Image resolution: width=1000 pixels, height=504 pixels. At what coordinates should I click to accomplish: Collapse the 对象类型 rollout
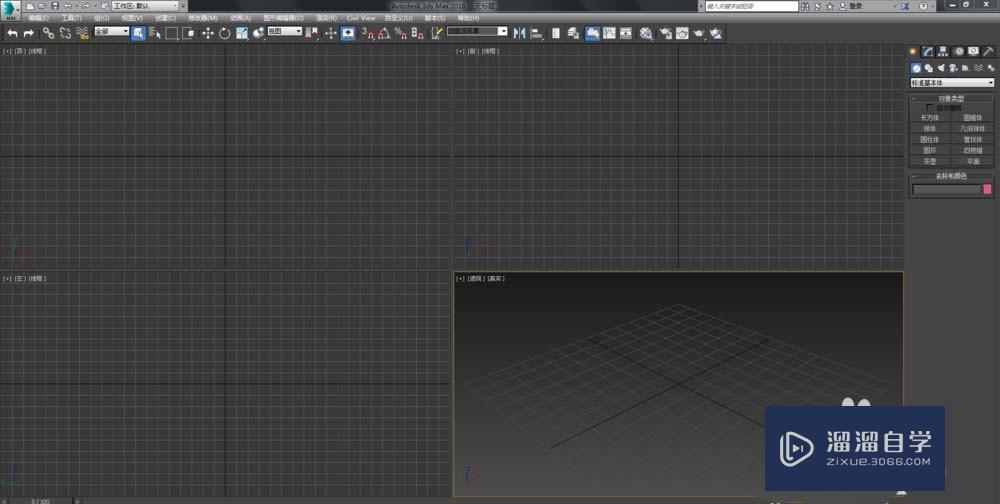952,98
